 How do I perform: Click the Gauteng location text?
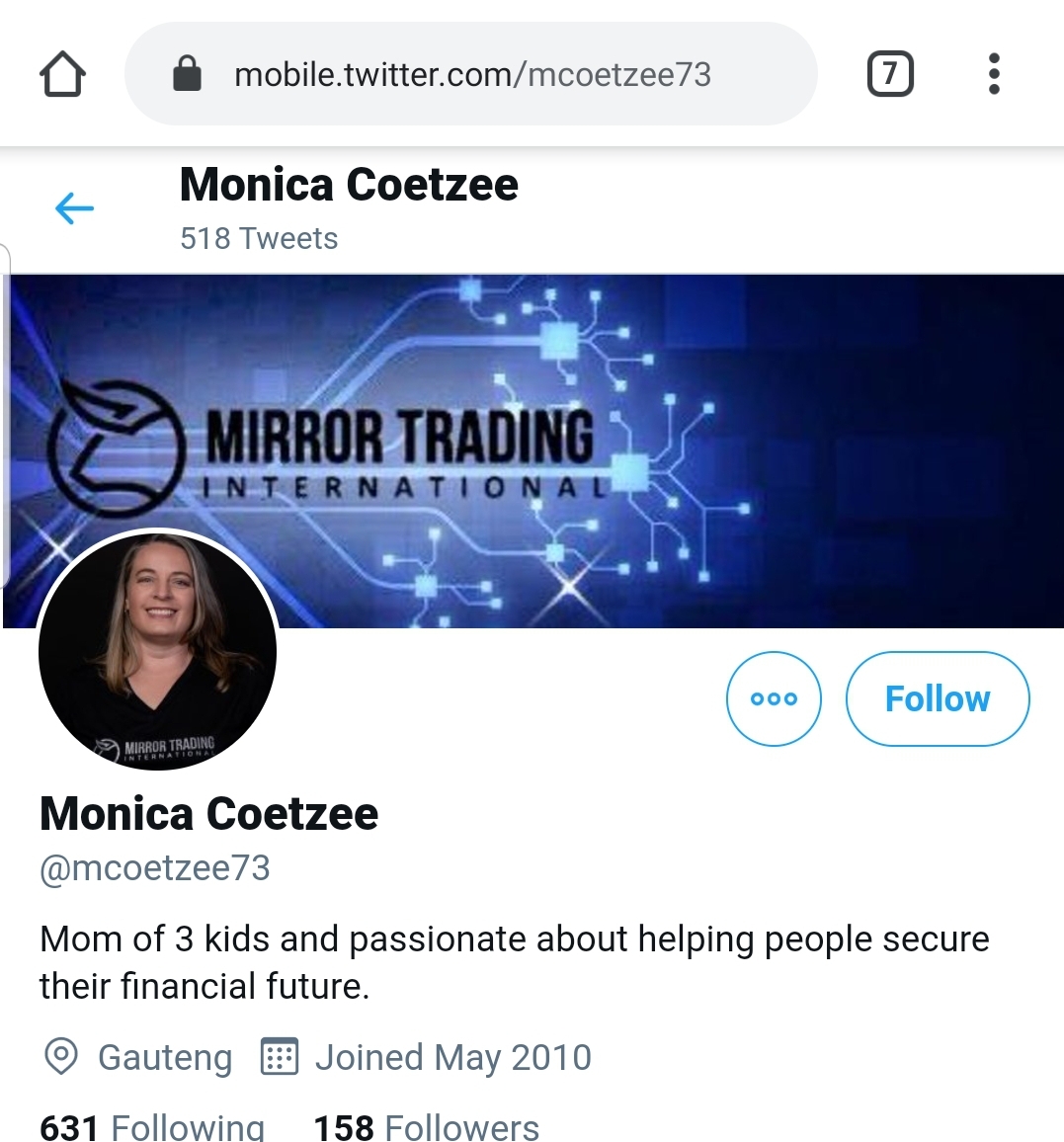[165, 1057]
